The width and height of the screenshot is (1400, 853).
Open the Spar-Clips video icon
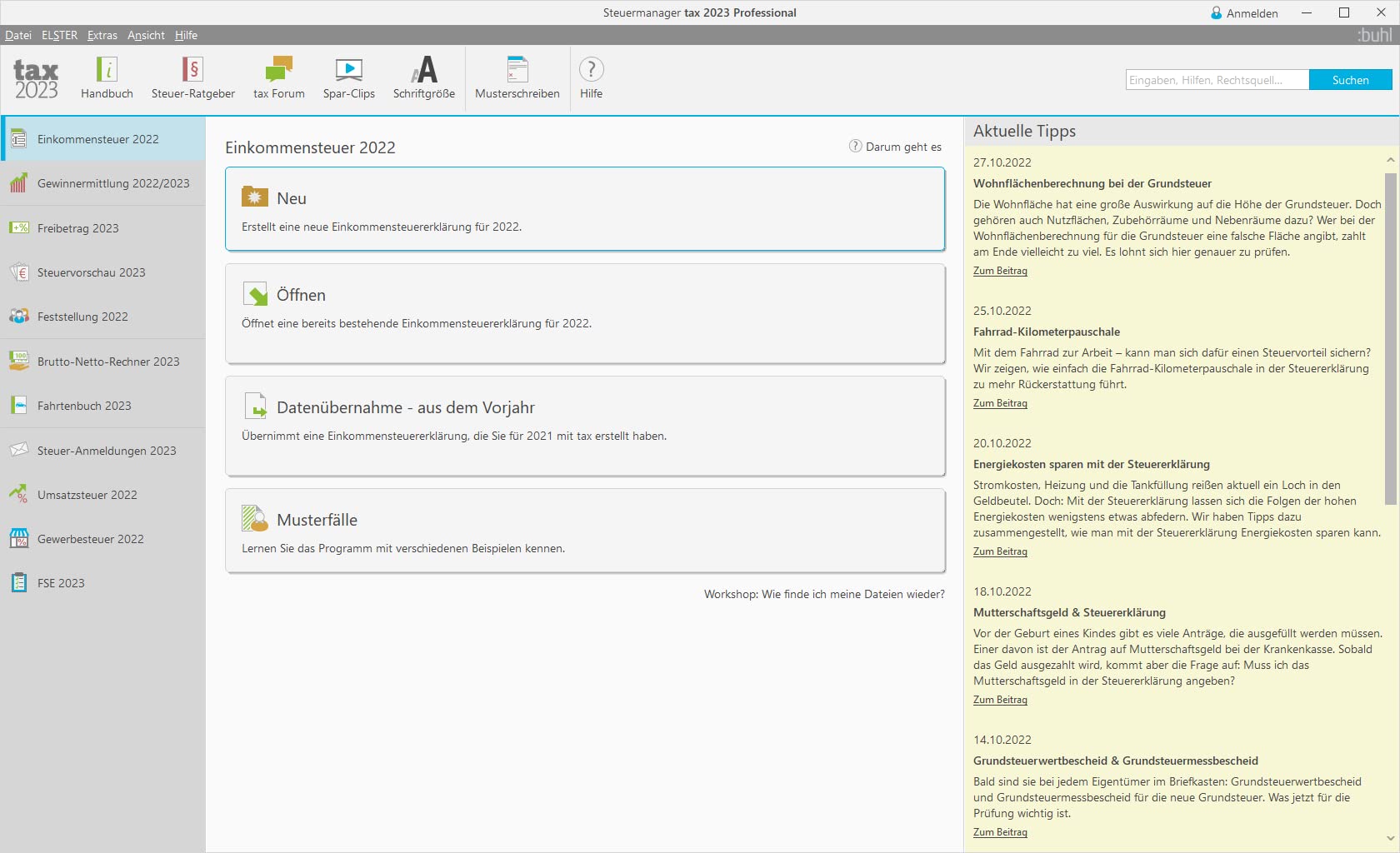(349, 69)
